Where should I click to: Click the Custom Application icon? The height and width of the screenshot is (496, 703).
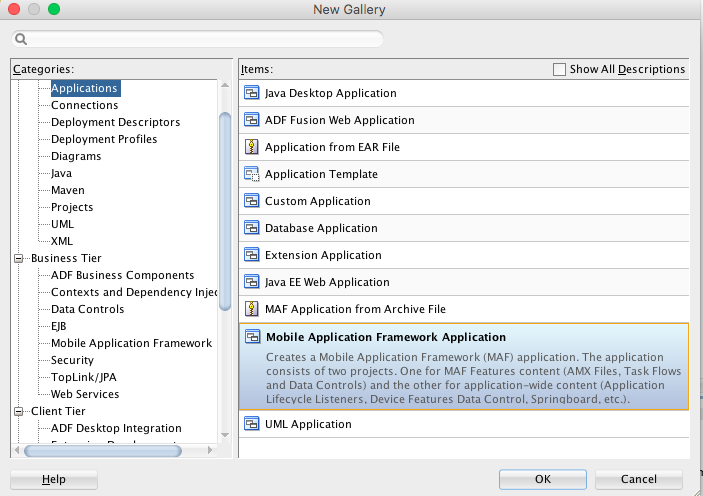pyautogui.click(x=252, y=200)
